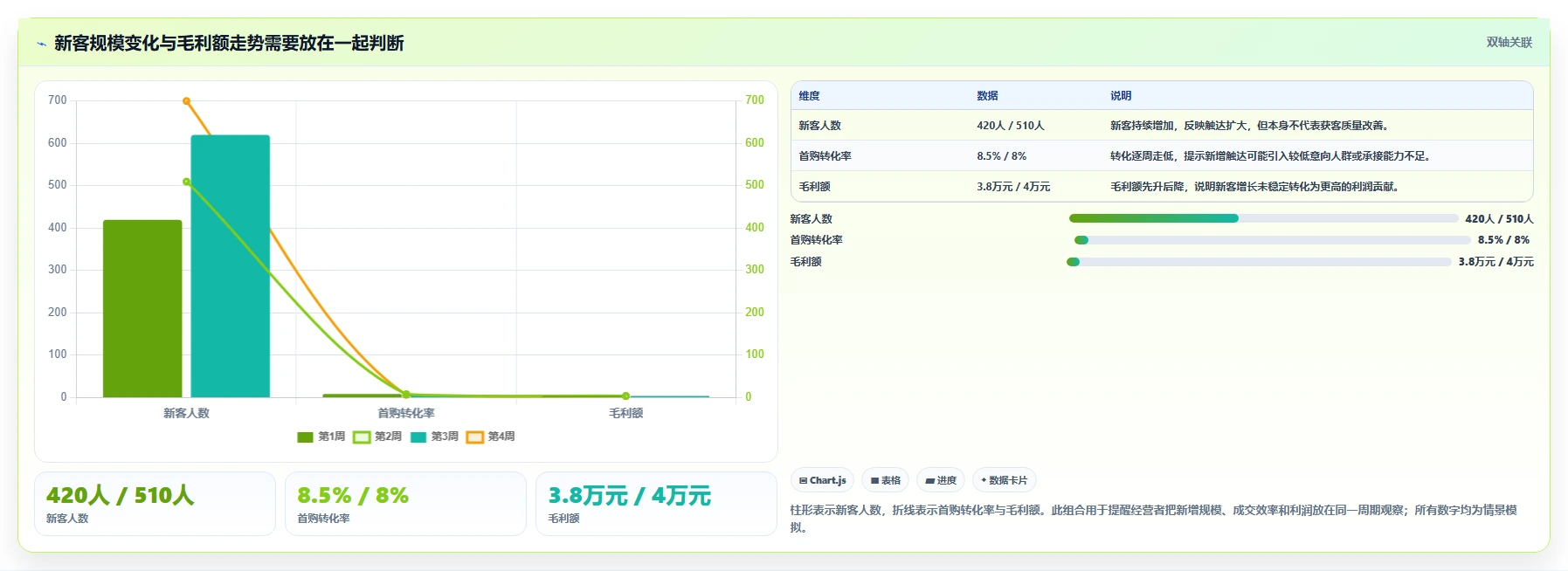The image size is (1568, 571).
Task: Click the light green line point near 510
Action: point(186,182)
